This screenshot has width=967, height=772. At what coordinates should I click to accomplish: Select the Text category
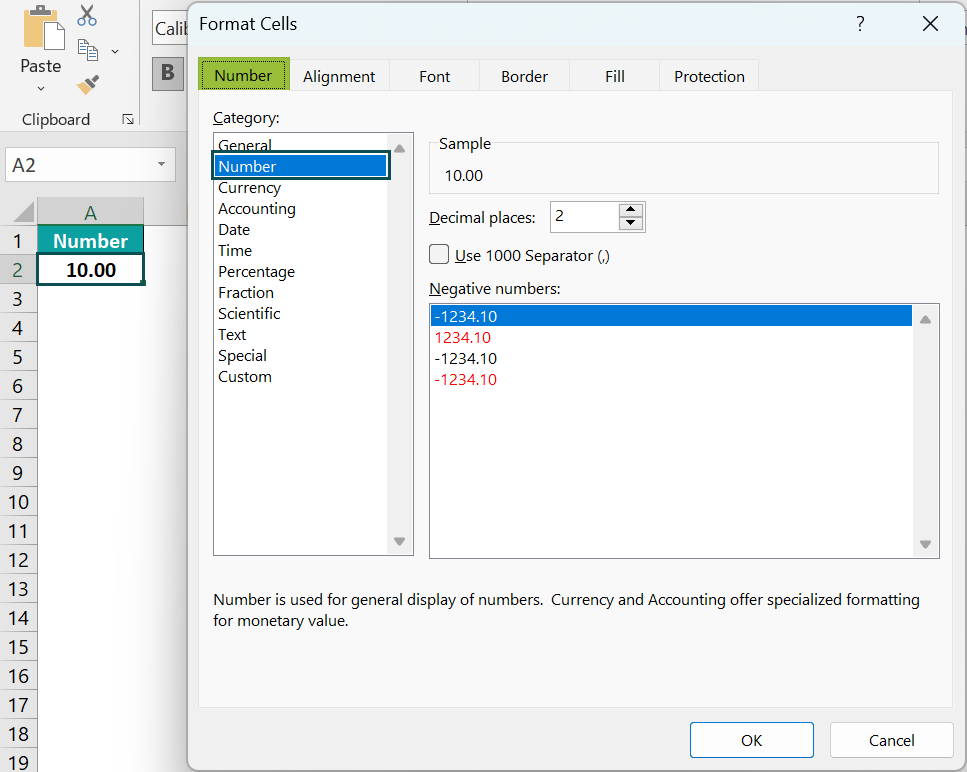point(301,334)
